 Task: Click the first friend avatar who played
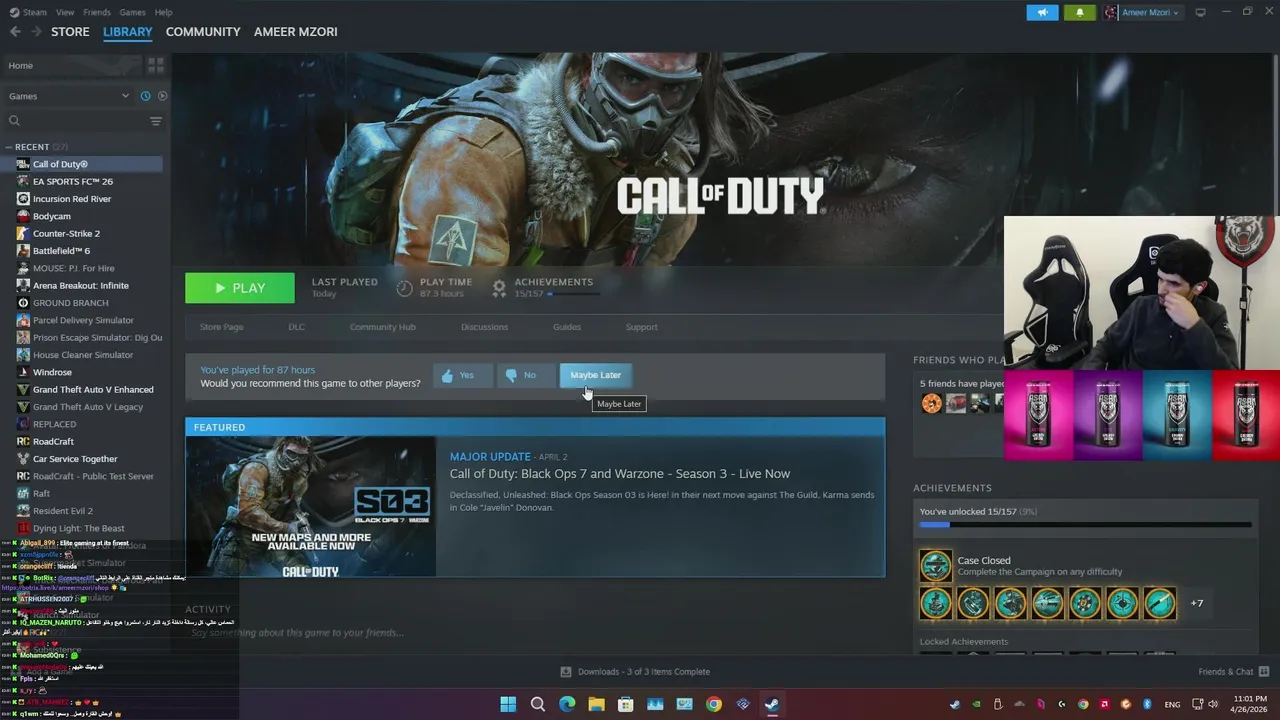[931, 403]
